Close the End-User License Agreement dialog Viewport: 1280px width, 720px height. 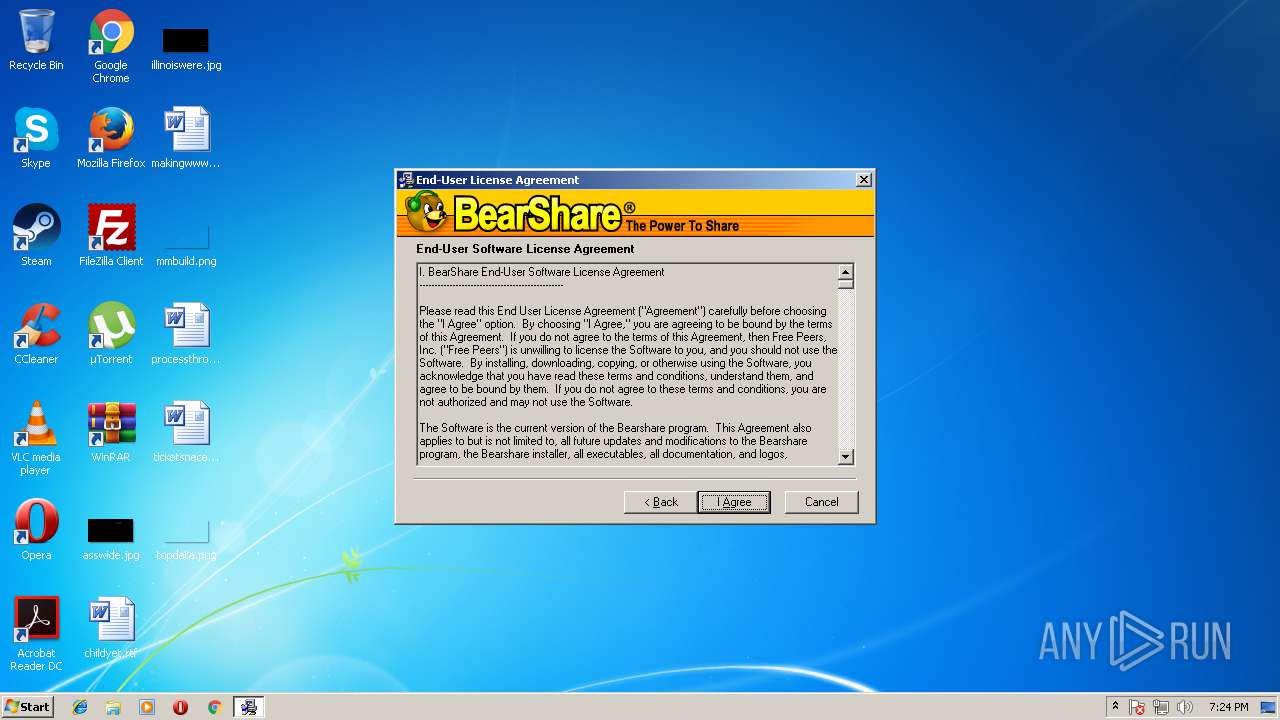coord(864,180)
